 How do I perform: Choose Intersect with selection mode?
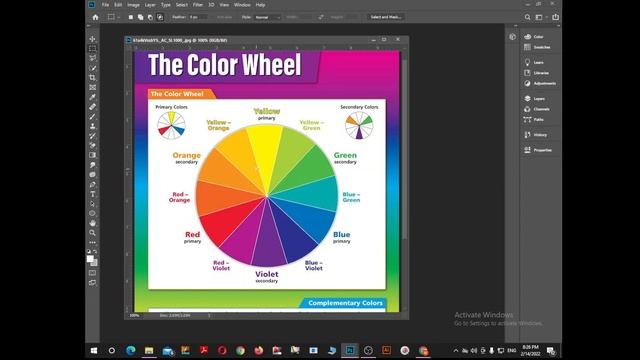pyautogui.click(x=160, y=17)
